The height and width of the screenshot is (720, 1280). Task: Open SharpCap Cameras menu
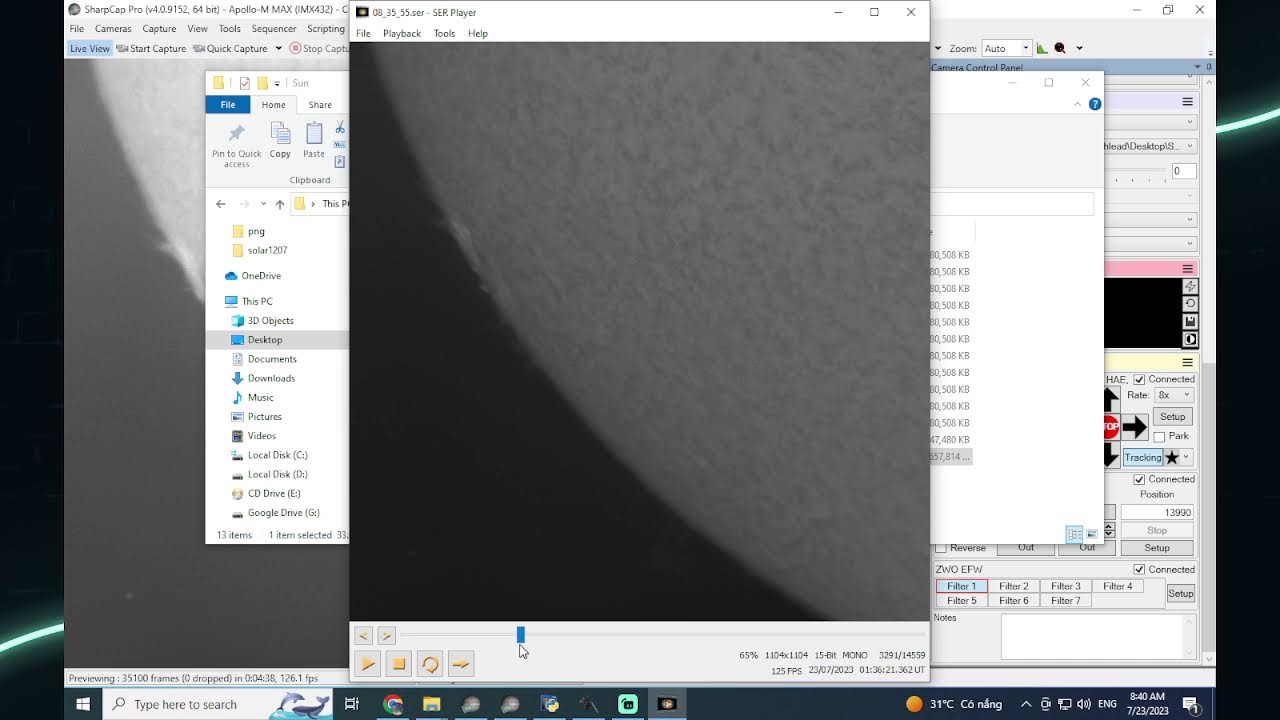(x=113, y=29)
